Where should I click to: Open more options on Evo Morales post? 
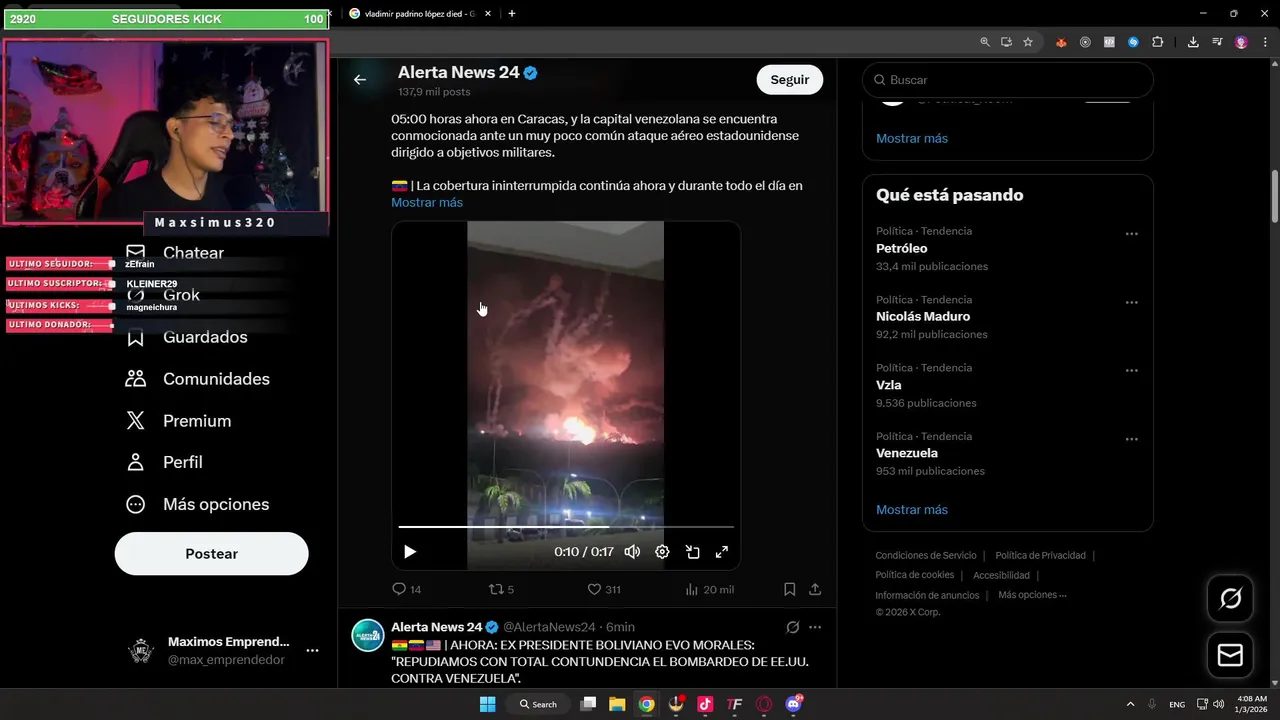815,627
